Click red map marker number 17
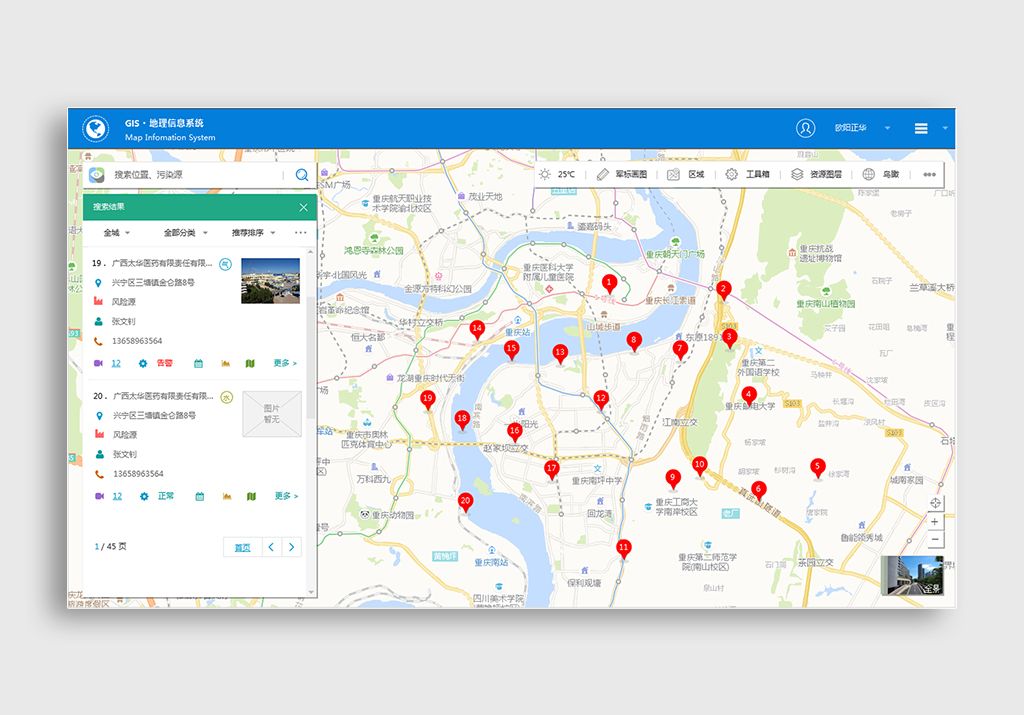Viewport: 1024px width, 715px height. click(552, 470)
